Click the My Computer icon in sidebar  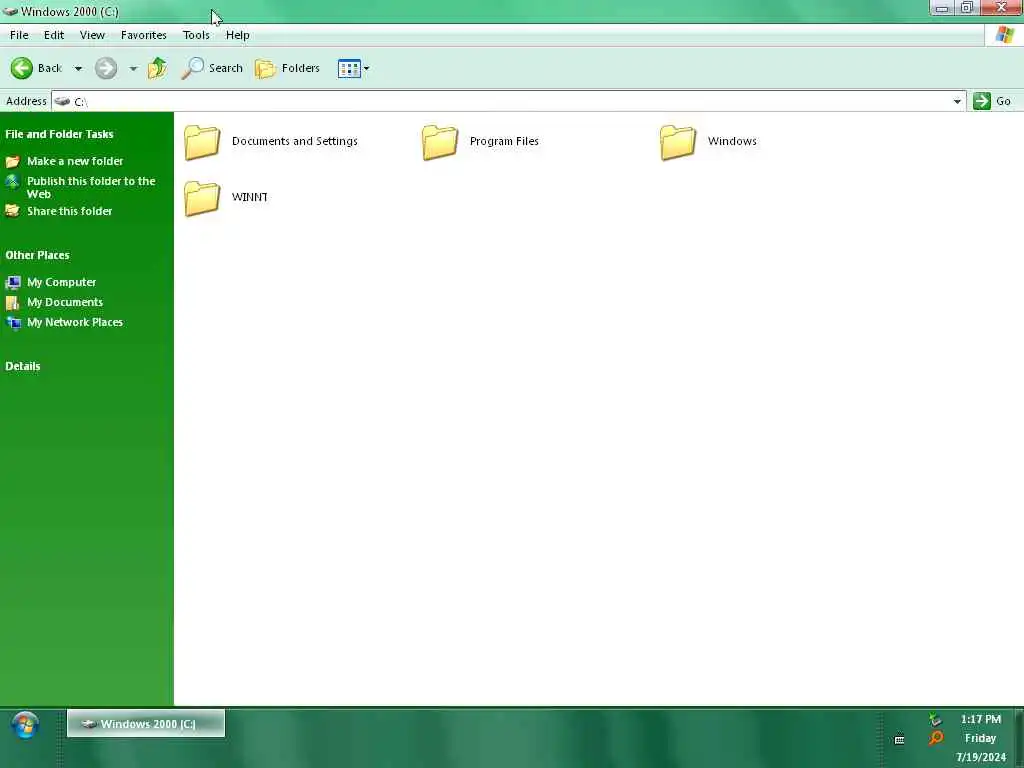coord(13,283)
